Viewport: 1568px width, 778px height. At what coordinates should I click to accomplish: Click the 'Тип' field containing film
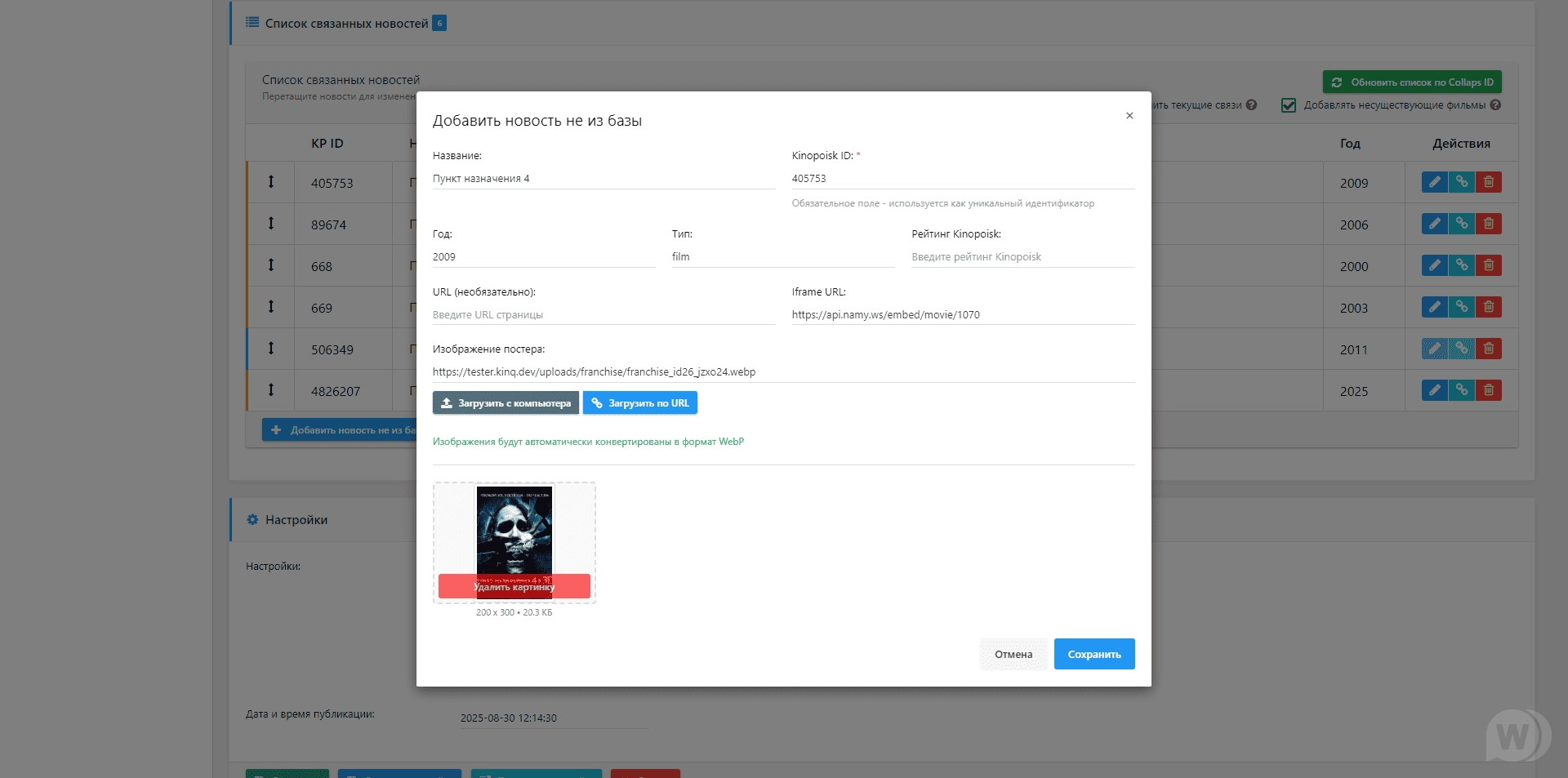click(782, 257)
